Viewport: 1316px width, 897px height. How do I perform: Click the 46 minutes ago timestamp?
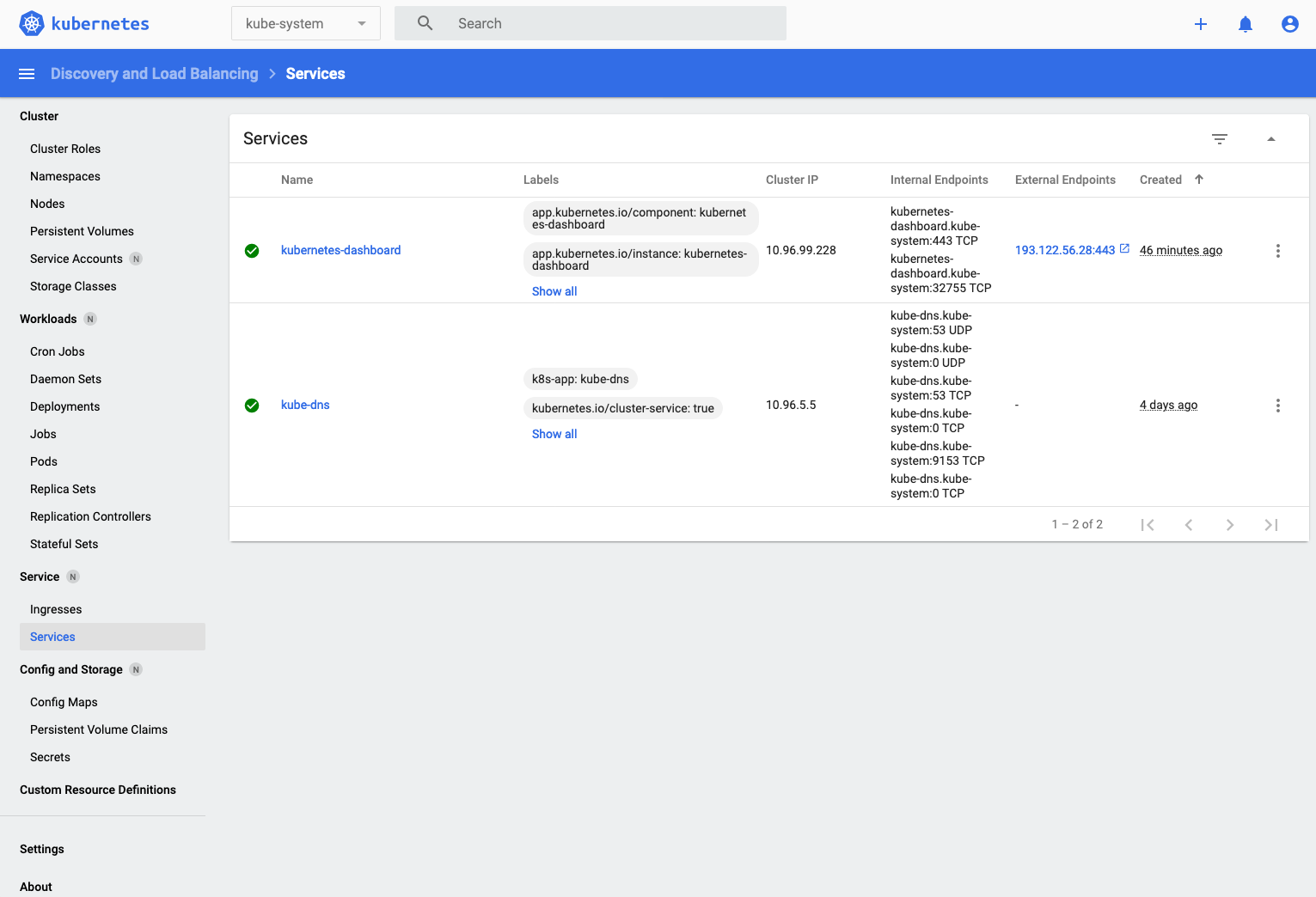pyautogui.click(x=1181, y=250)
